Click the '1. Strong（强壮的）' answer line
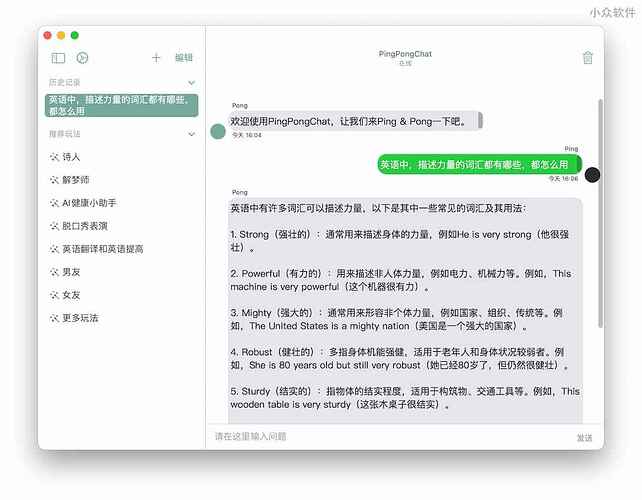This screenshot has width=642, height=500. (x=400, y=241)
